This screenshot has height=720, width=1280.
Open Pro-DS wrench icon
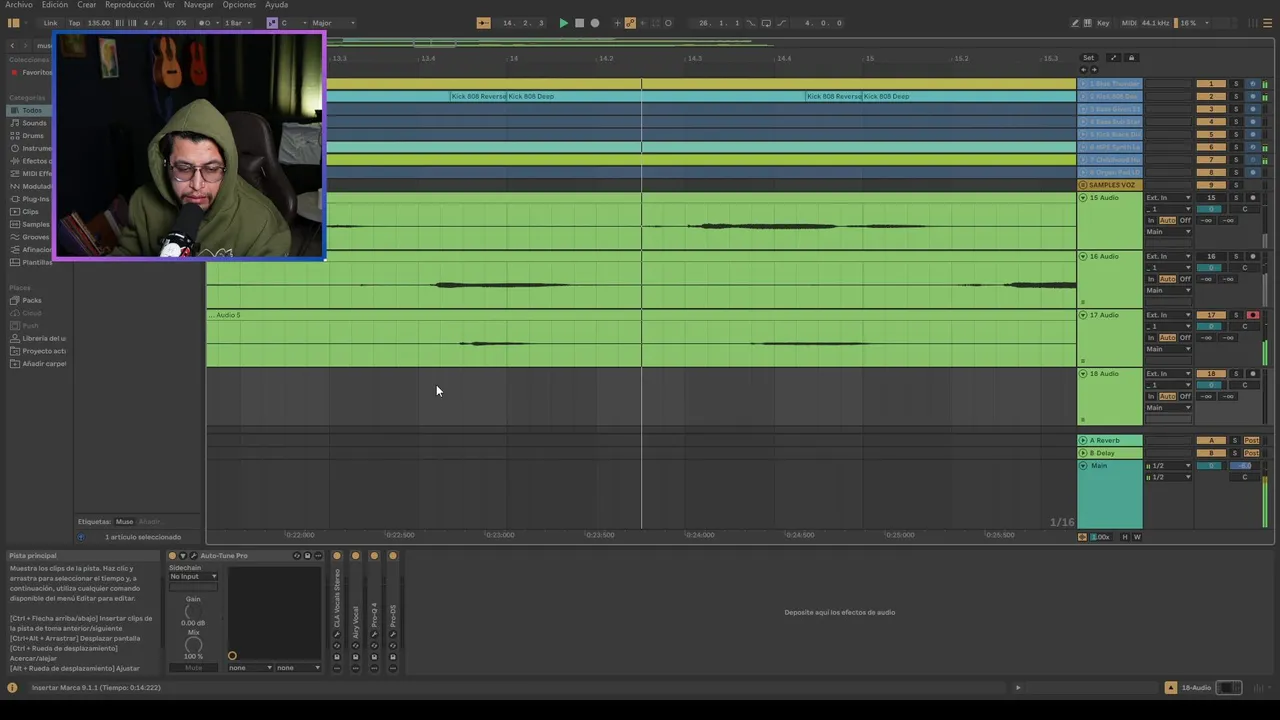(393, 634)
